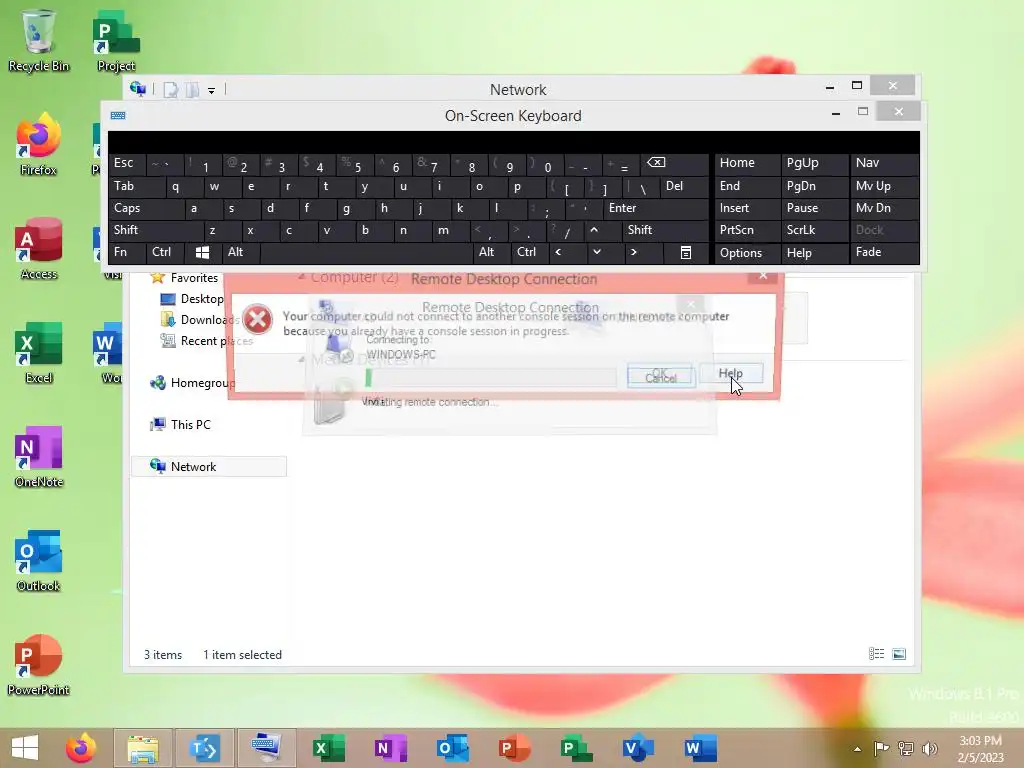Screen dimensions: 1024x768
Task: Toggle left Ctrl key on keyboard
Action: click(165, 252)
